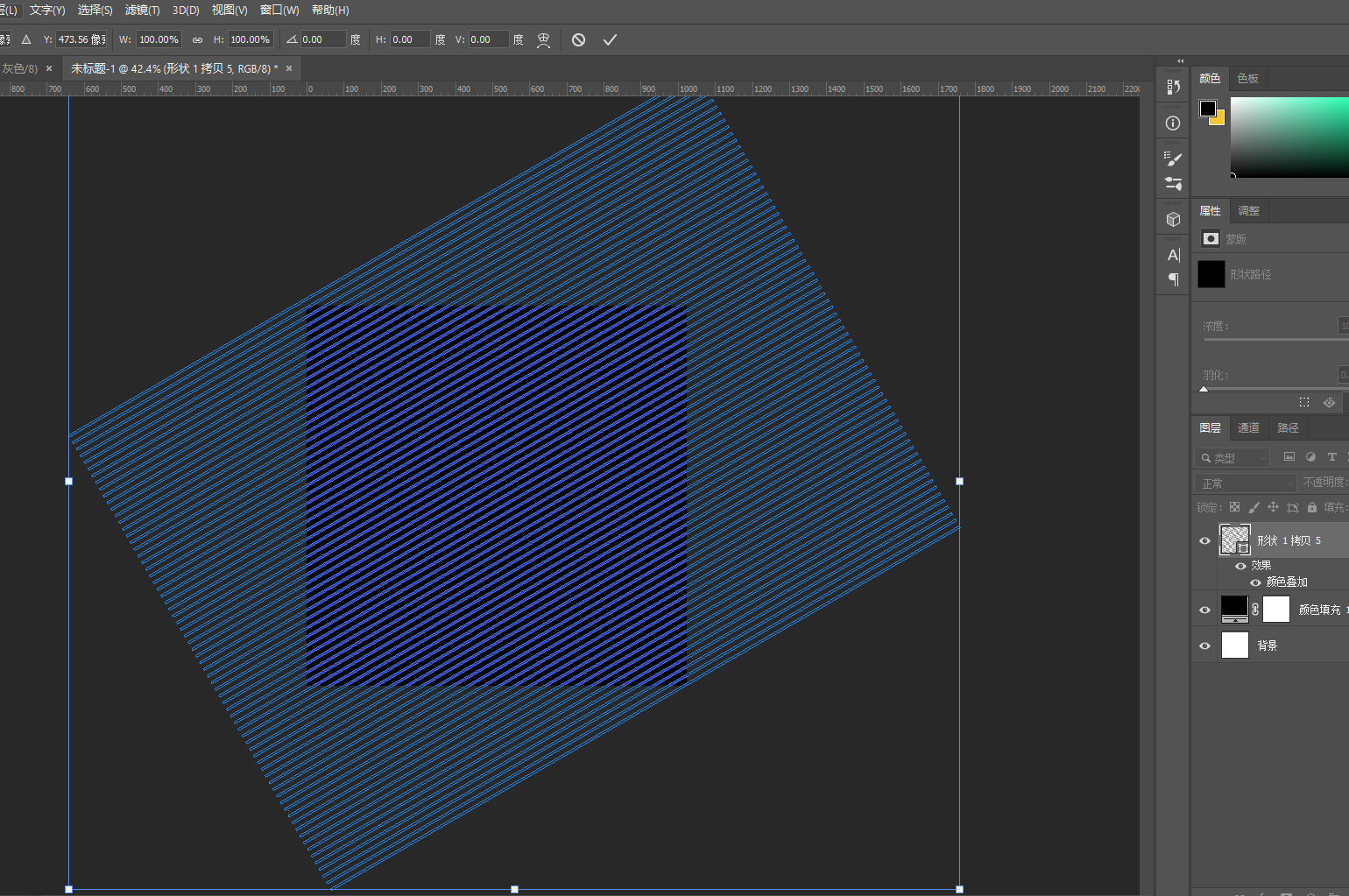Click the 形状路径 black thumbnail

tap(1211, 274)
